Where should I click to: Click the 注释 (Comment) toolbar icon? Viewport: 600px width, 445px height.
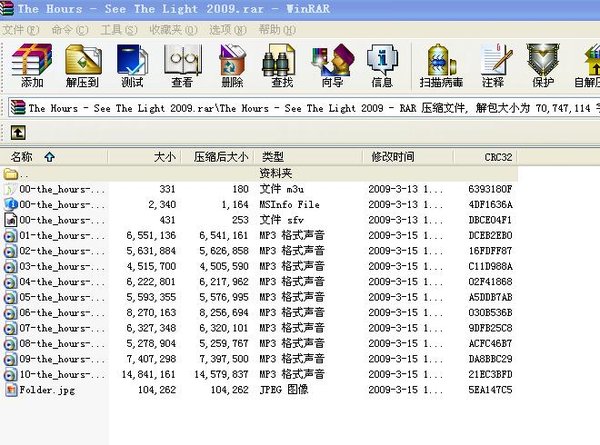(496, 60)
